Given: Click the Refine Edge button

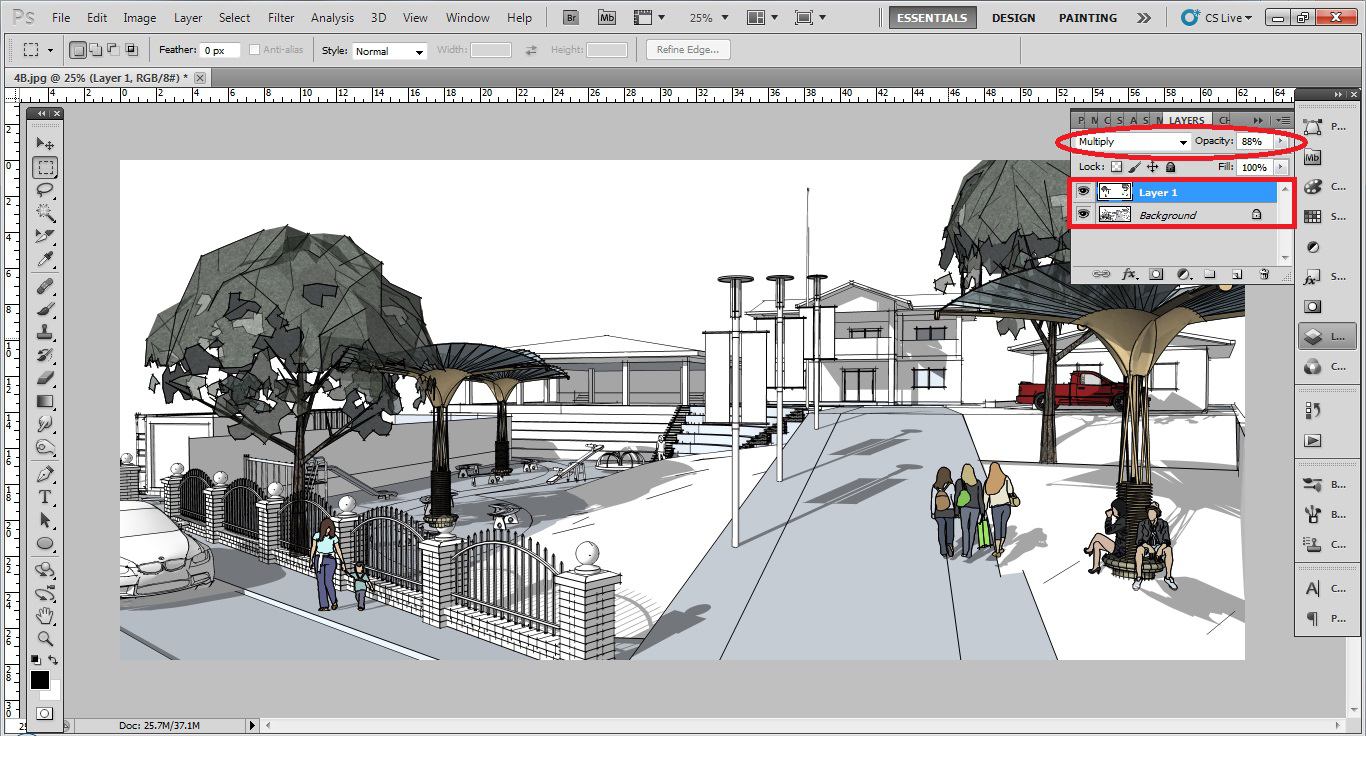Looking at the screenshot, I should pos(687,49).
